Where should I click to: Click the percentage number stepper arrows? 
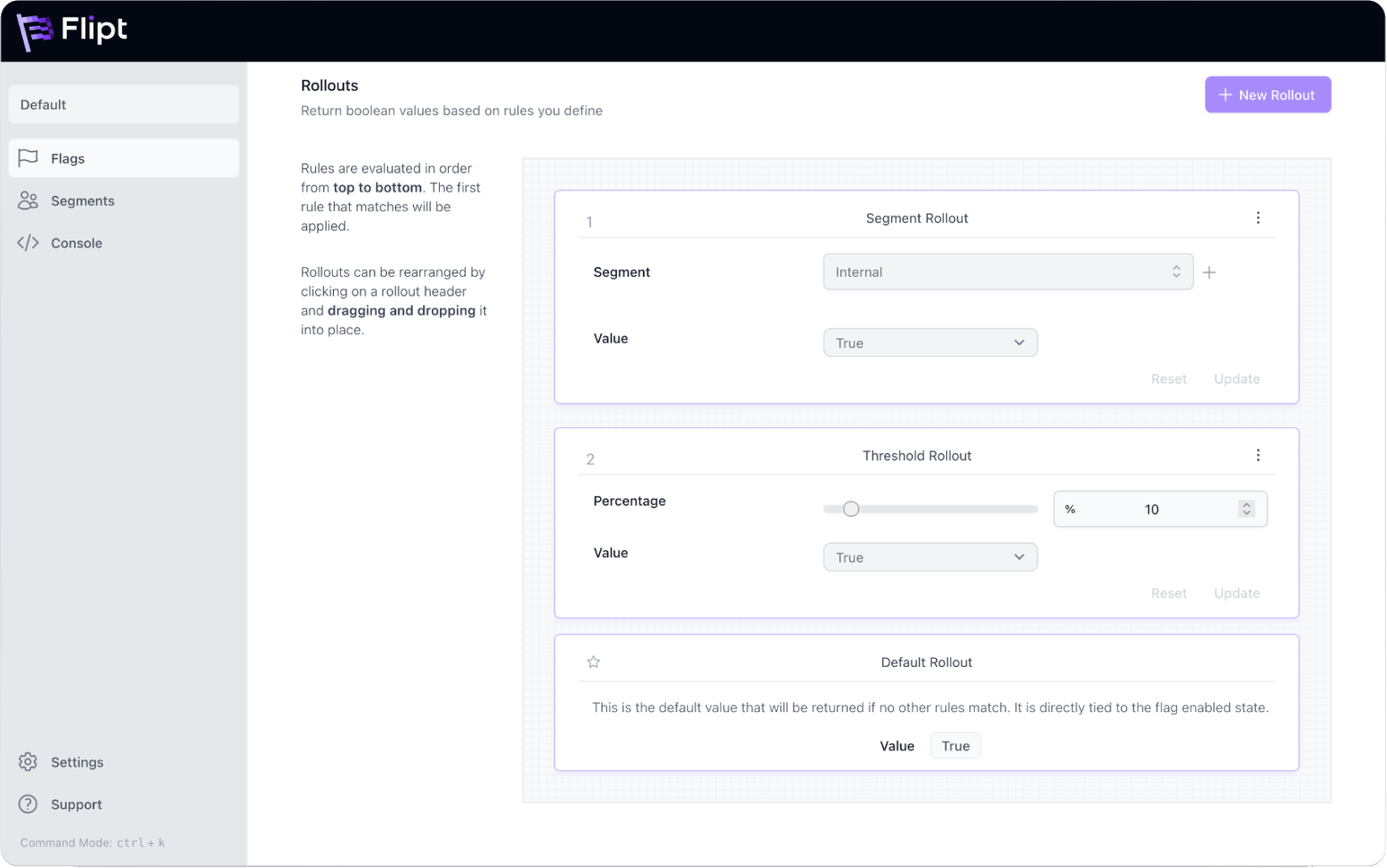[1246, 509]
